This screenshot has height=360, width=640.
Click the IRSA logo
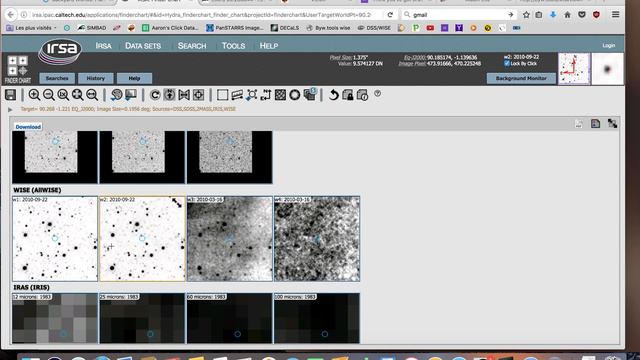point(60,51)
